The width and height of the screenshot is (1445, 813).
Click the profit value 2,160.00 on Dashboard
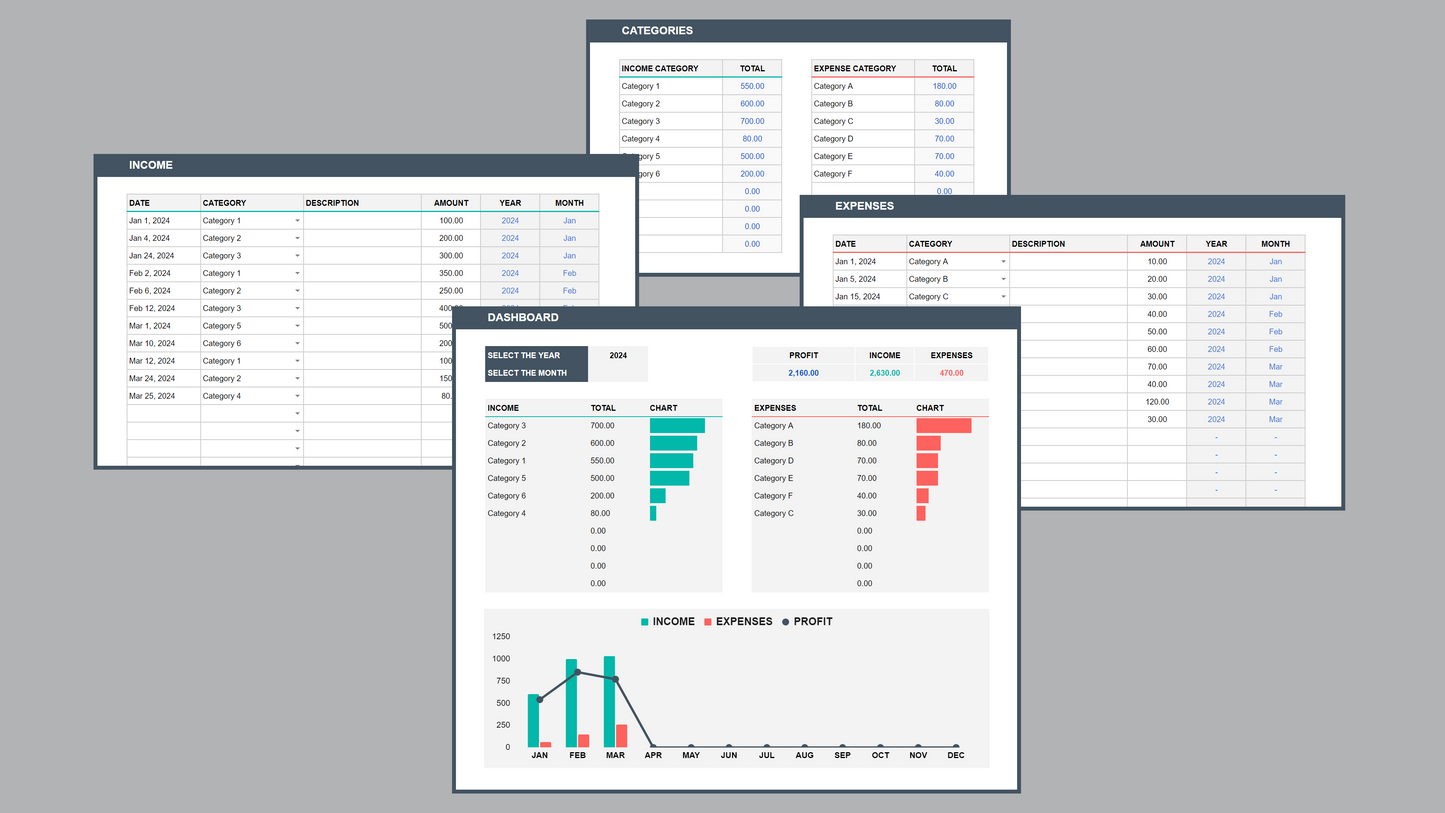(803, 373)
